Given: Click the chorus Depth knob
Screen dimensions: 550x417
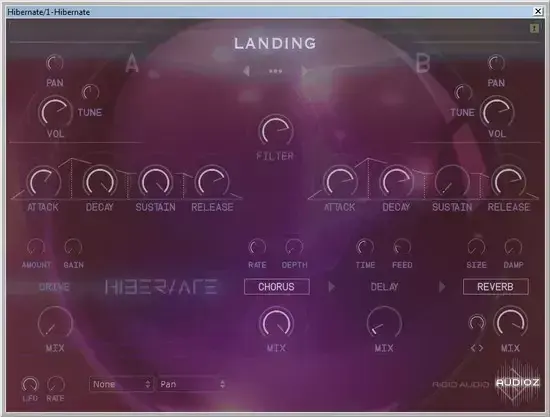Looking at the screenshot, I should pyautogui.click(x=294, y=247).
